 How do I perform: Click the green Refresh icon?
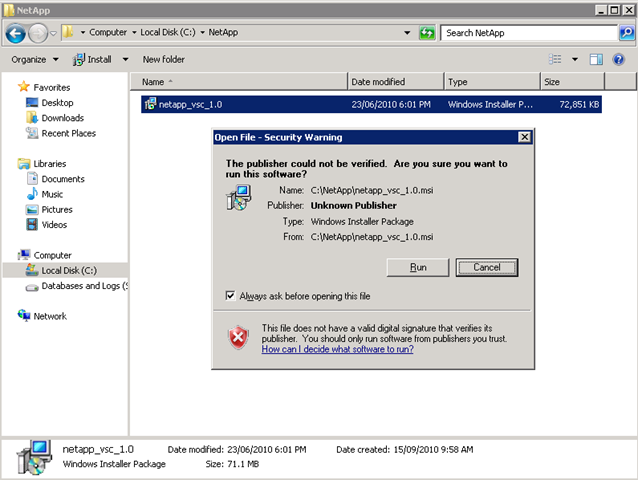tap(427, 33)
